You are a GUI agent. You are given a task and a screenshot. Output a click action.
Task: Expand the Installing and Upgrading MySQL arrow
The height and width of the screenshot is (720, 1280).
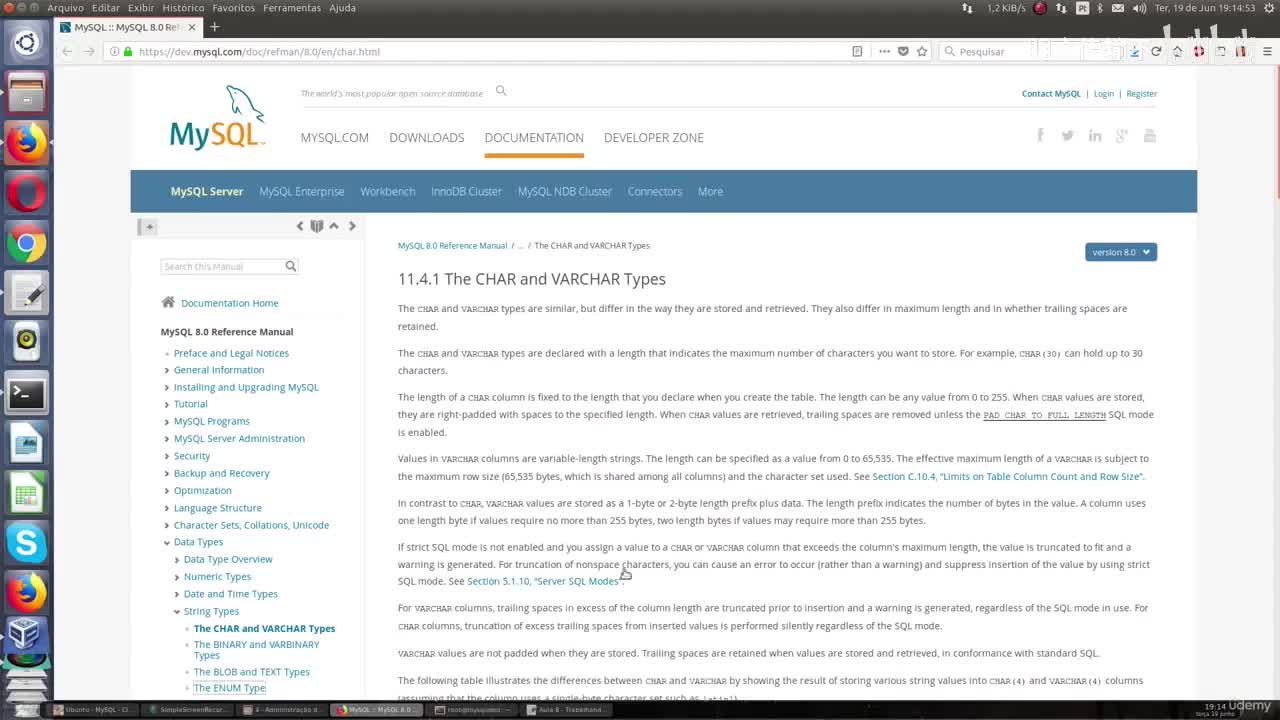[167, 387]
